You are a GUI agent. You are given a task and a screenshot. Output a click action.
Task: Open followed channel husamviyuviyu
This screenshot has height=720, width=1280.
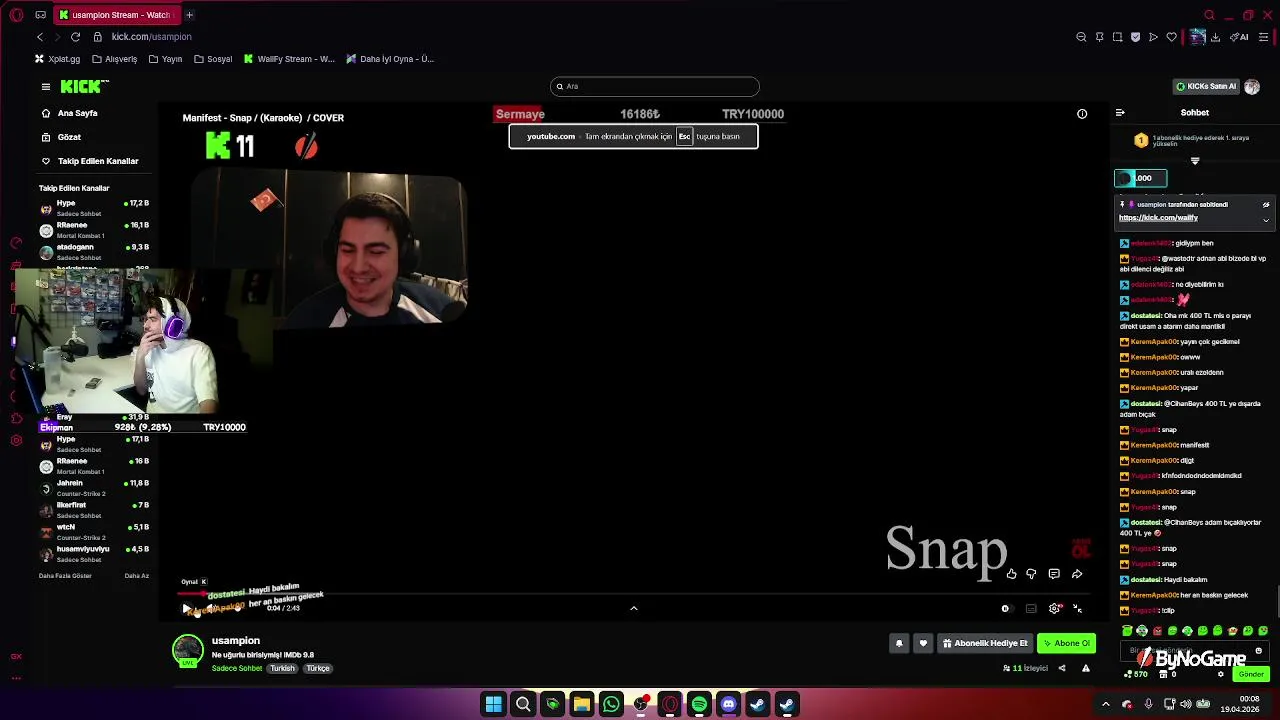(x=95, y=554)
